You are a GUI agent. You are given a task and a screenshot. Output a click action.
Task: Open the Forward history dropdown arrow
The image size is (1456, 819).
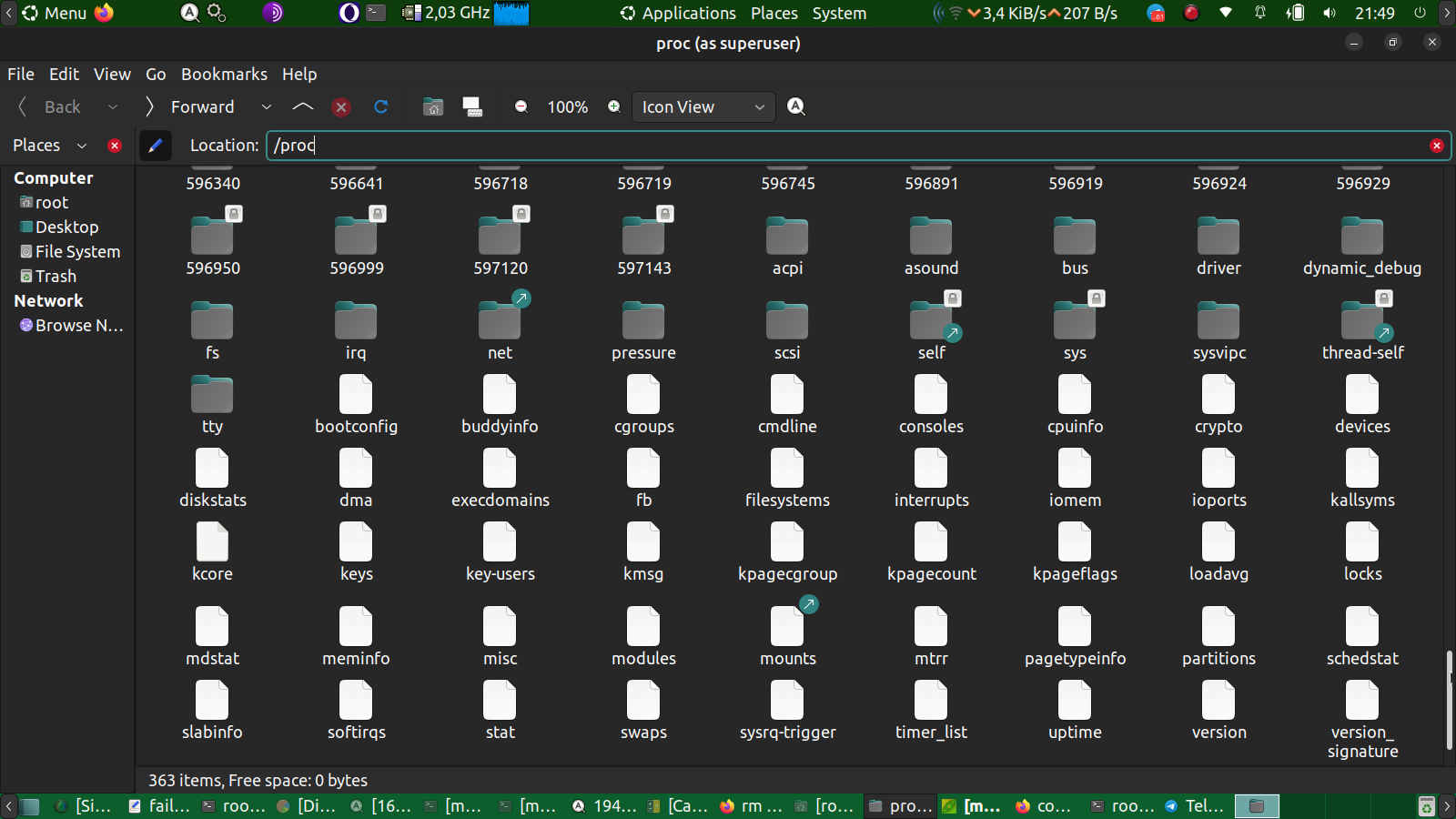[267, 107]
